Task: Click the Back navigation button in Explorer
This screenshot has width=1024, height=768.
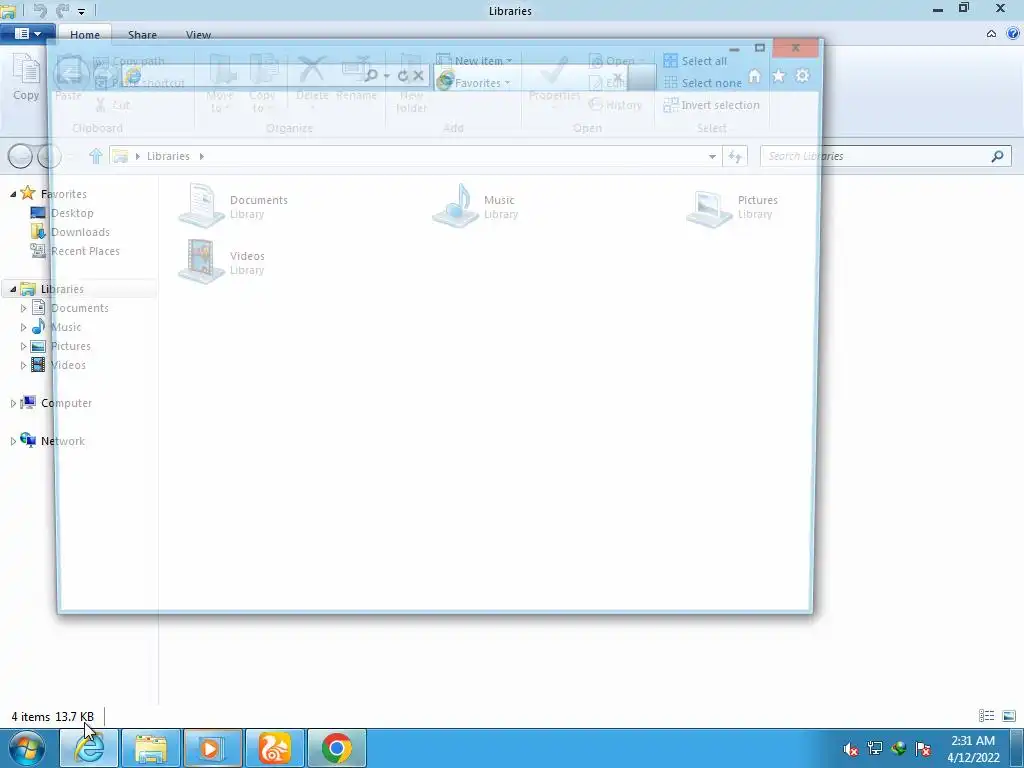Action: coord(20,156)
